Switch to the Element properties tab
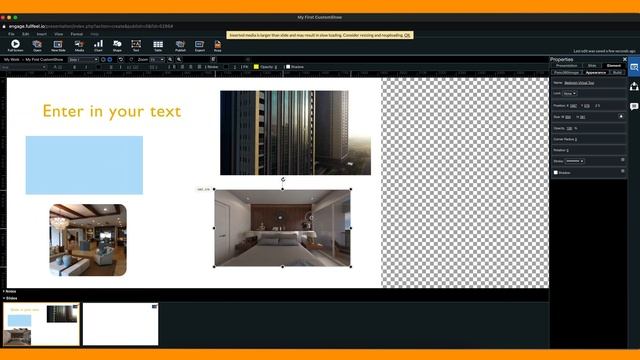The height and width of the screenshot is (360, 640). (x=613, y=66)
